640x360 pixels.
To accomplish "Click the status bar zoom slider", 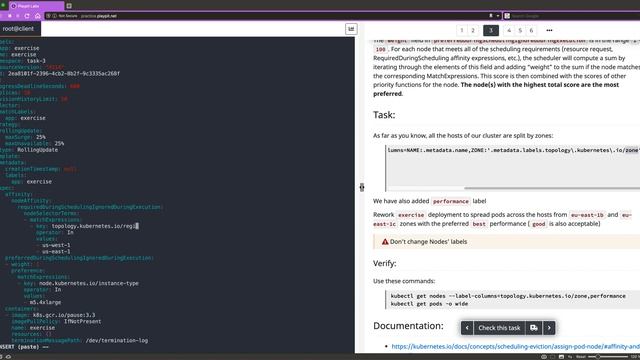I will (608, 357).
